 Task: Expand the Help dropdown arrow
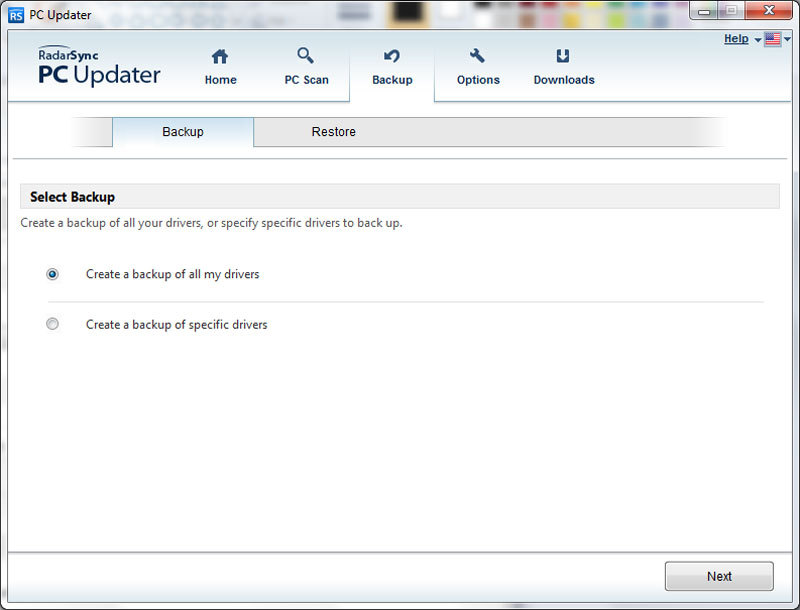tap(758, 40)
